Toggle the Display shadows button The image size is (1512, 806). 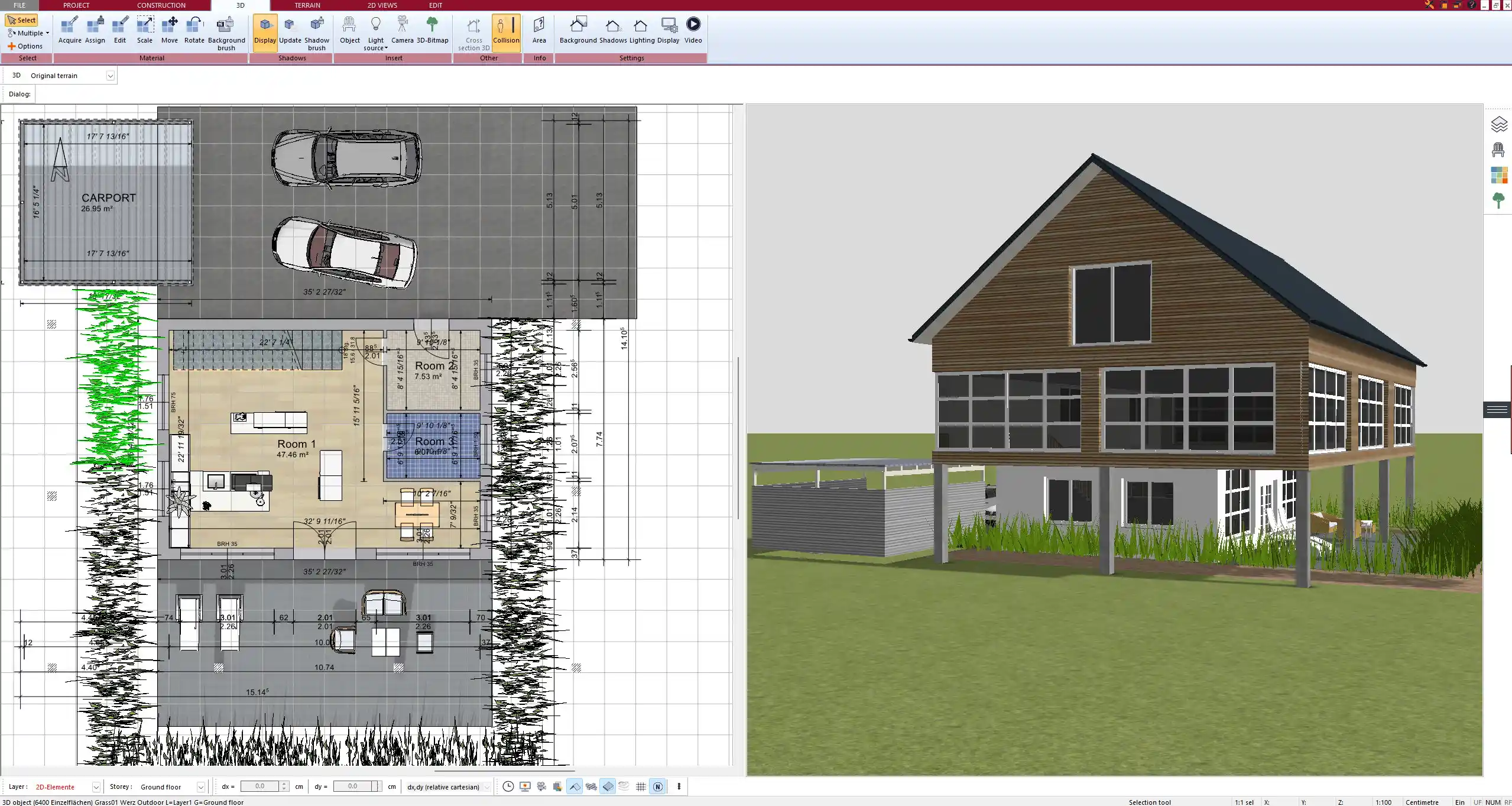265,33
